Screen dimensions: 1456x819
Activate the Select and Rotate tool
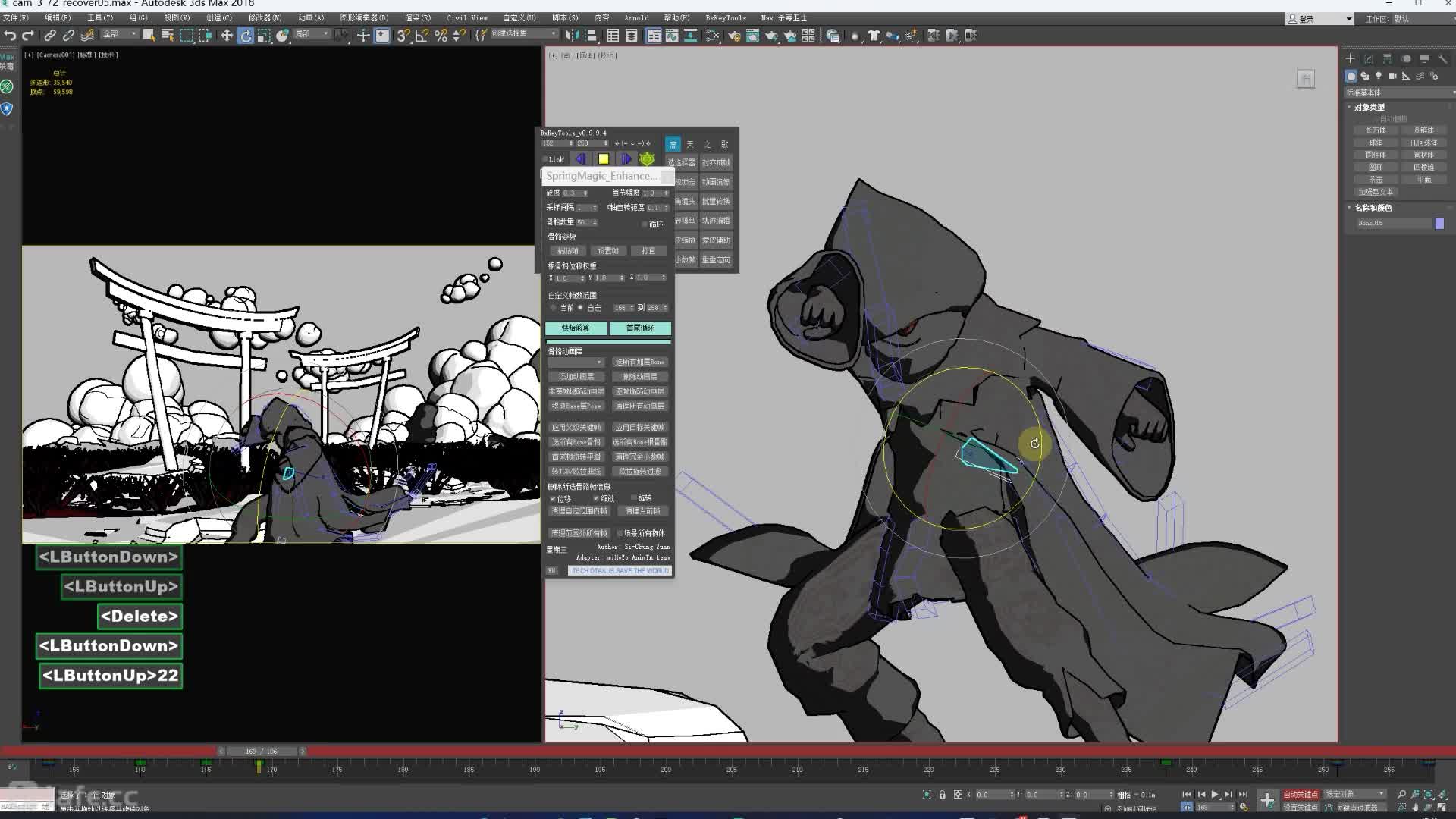(245, 36)
